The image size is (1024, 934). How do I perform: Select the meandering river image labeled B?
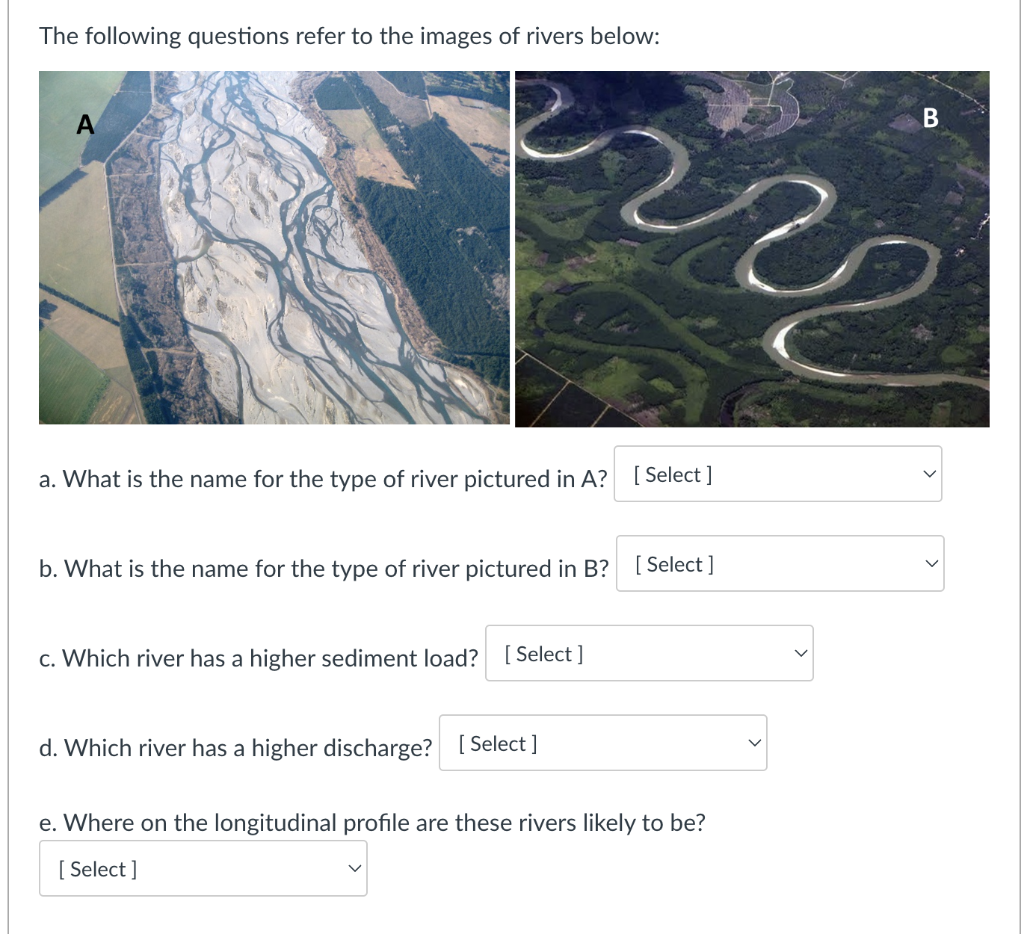tap(751, 247)
